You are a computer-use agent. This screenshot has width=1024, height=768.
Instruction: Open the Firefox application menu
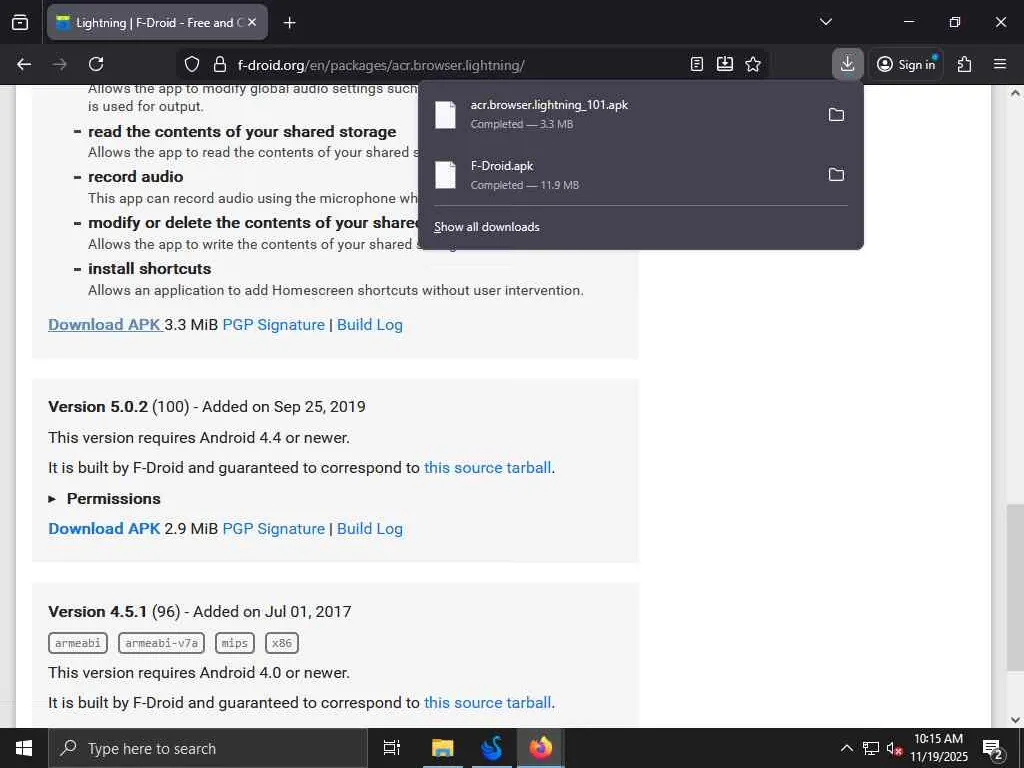[x=1000, y=64]
